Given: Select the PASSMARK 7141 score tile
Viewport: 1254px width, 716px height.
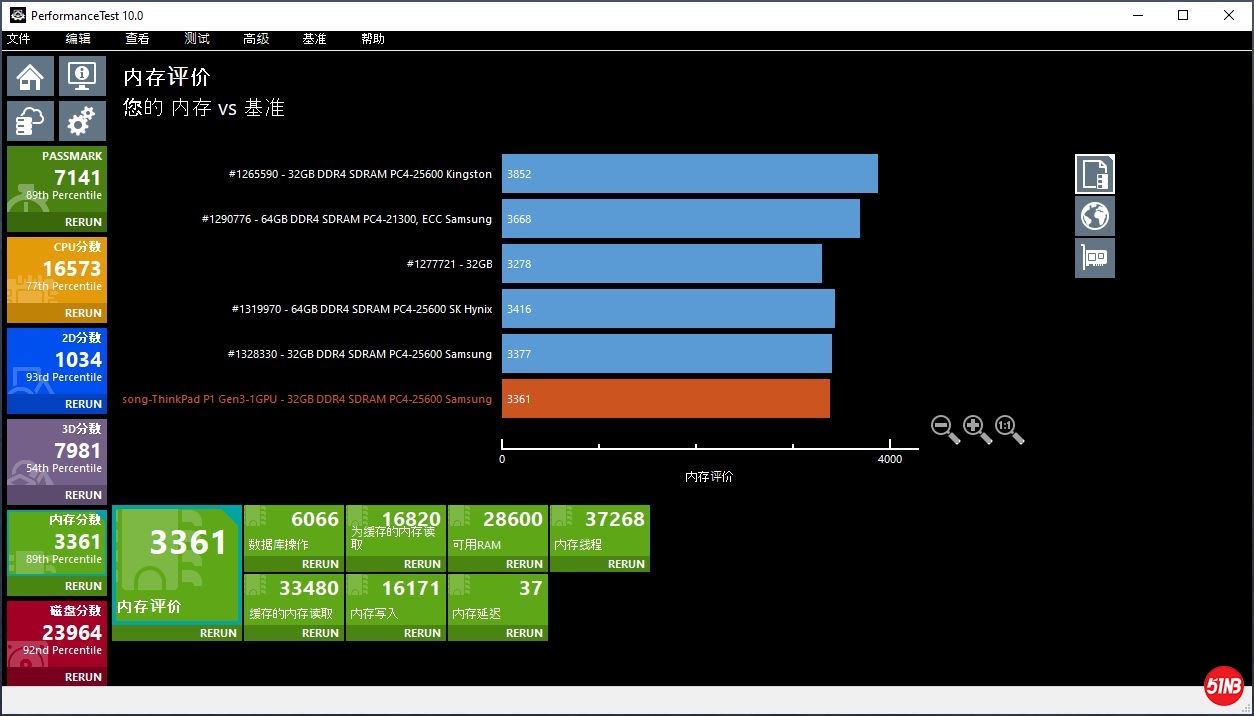Looking at the screenshot, I should 56,181.
